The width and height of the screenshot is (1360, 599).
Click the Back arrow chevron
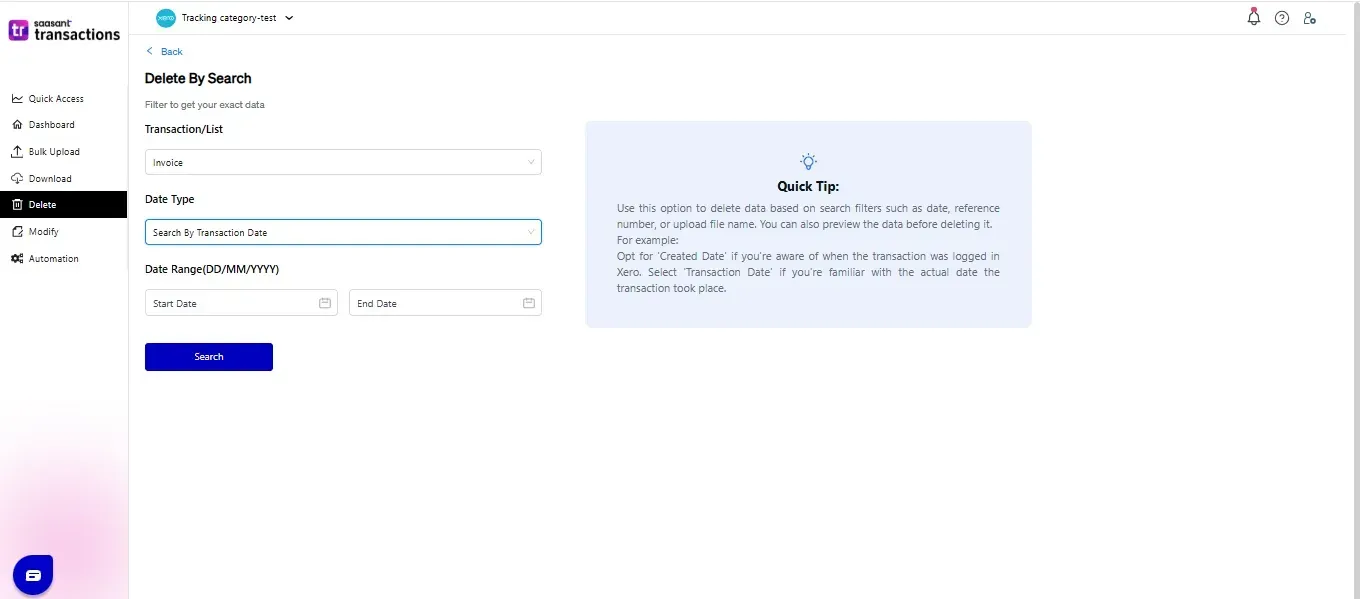click(150, 51)
